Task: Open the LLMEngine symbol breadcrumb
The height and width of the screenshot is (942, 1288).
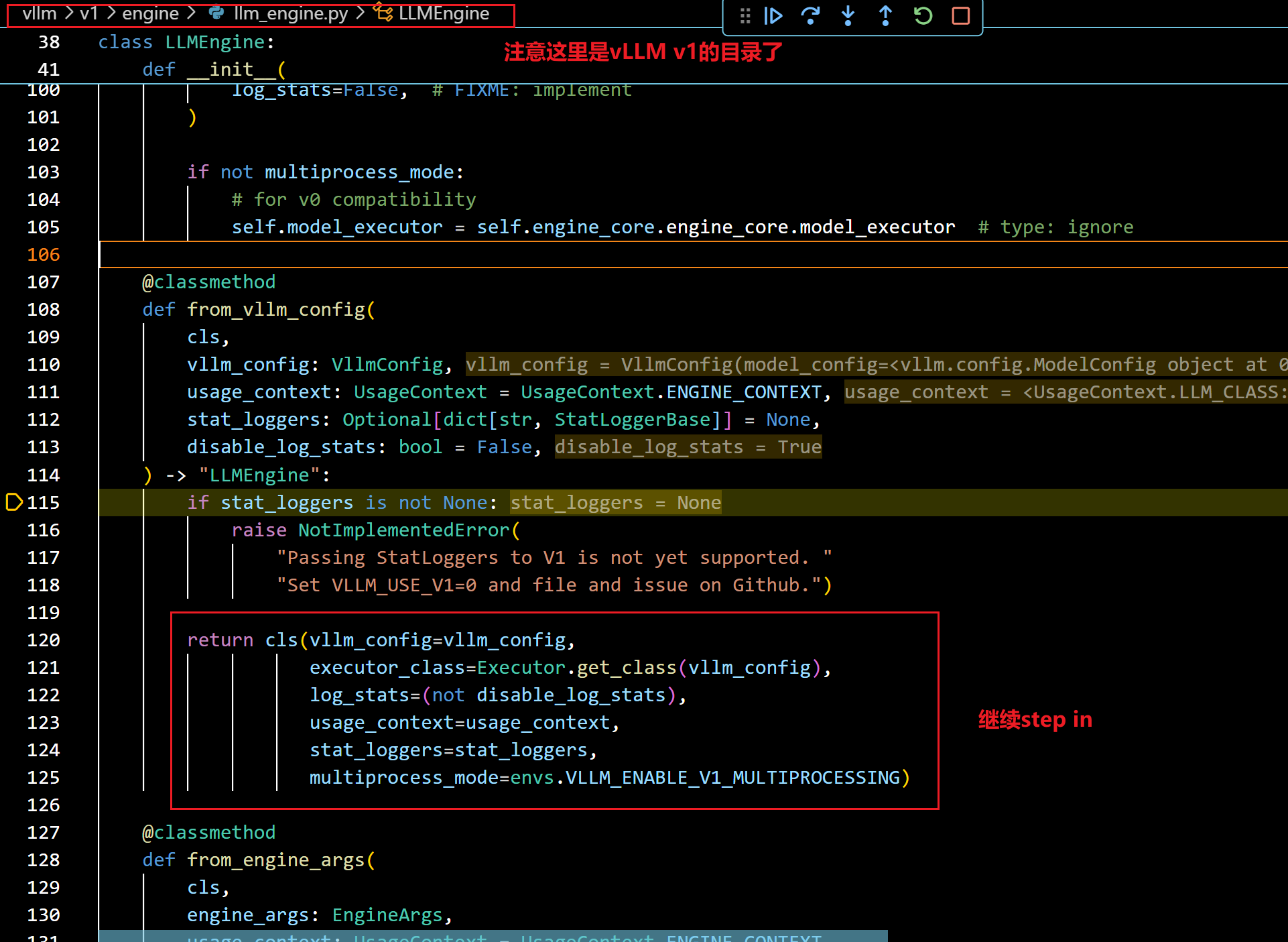Action: click(x=444, y=13)
